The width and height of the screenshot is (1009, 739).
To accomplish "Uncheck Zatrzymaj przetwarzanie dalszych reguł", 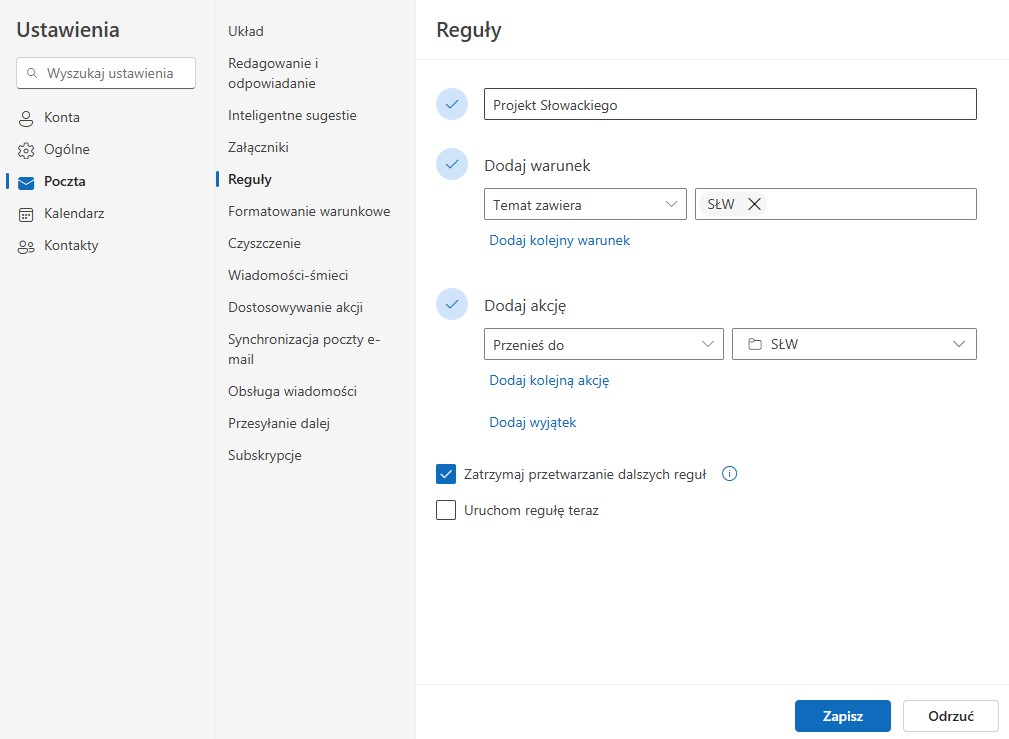I will tap(446, 473).
